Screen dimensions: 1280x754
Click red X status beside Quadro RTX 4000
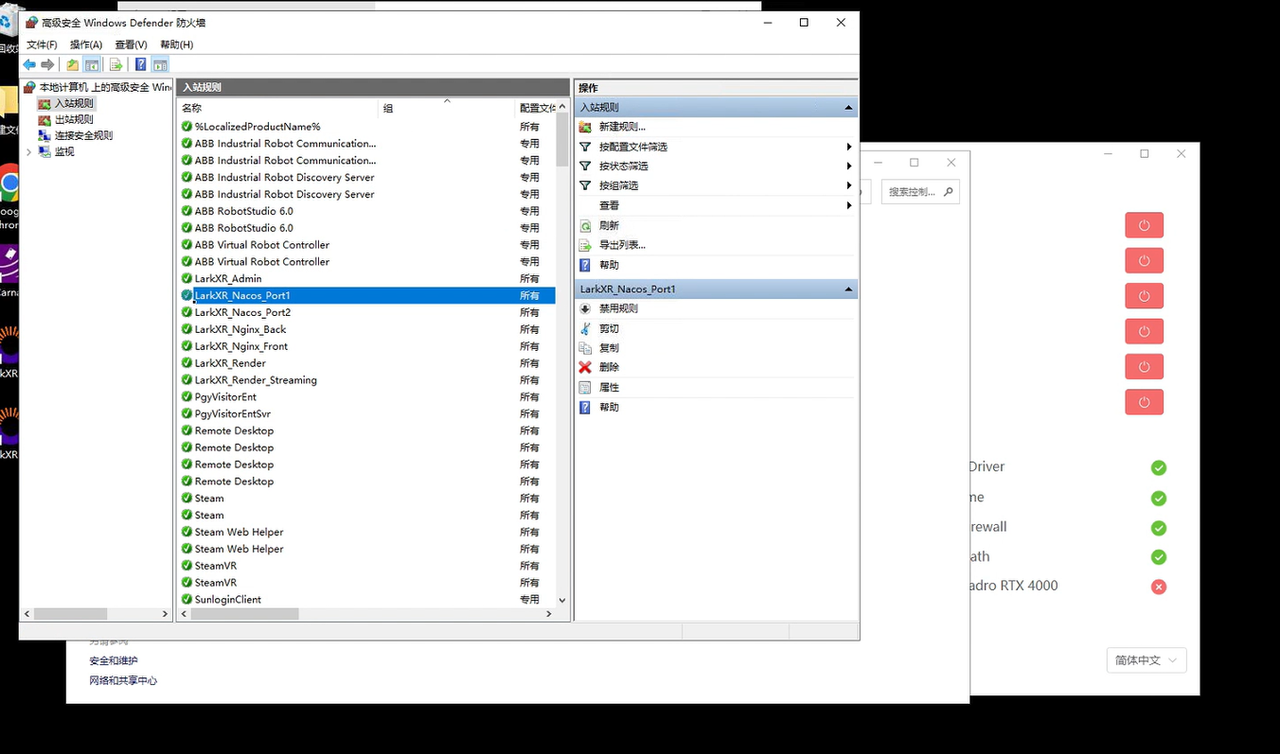(x=1158, y=586)
